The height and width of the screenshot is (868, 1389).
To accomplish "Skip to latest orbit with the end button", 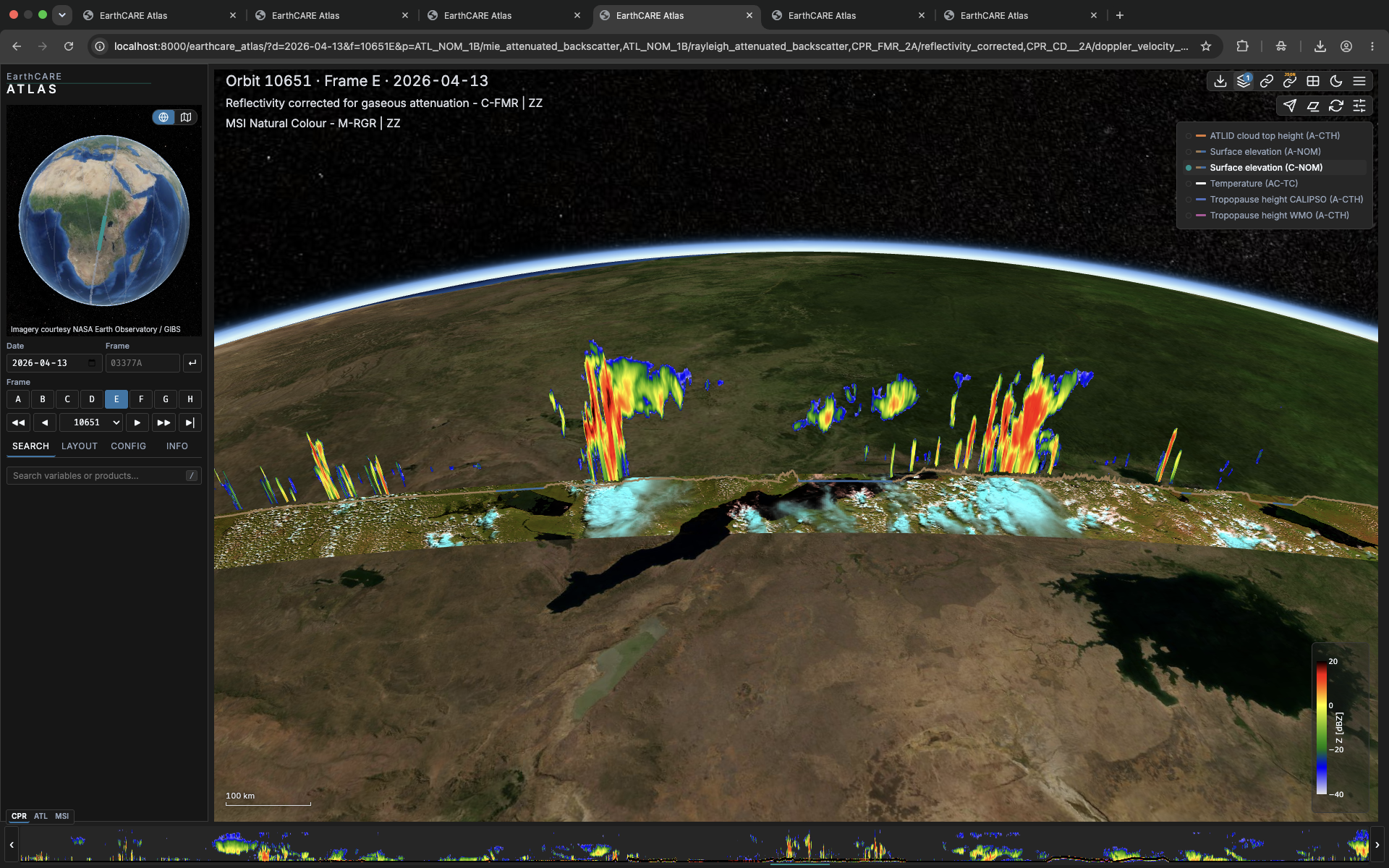I will 190,422.
